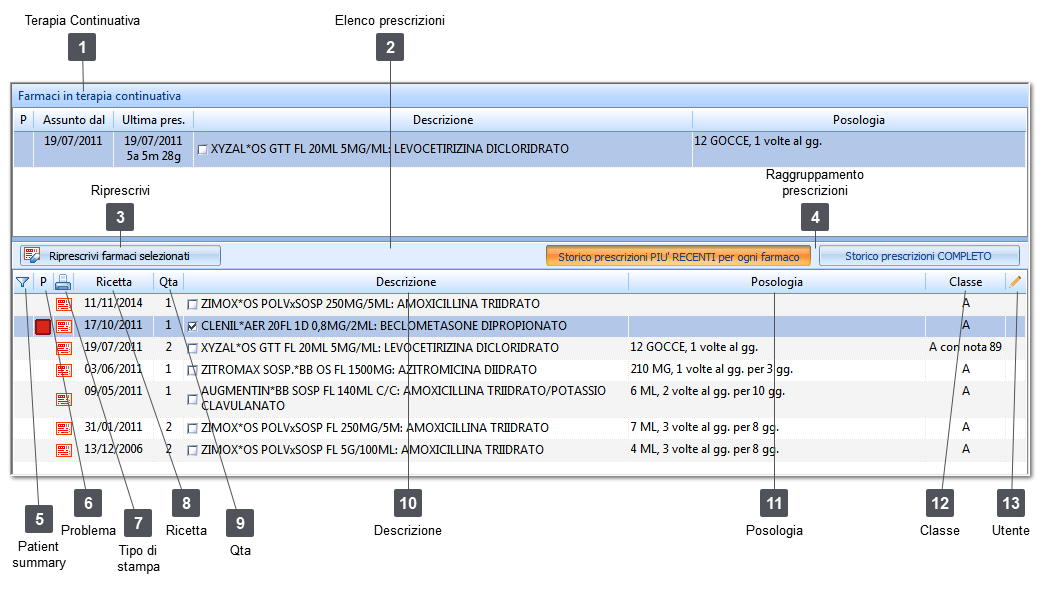Check XYZAL box in prescription history list
Screen dimensions: 1046x590
click(x=192, y=348)
